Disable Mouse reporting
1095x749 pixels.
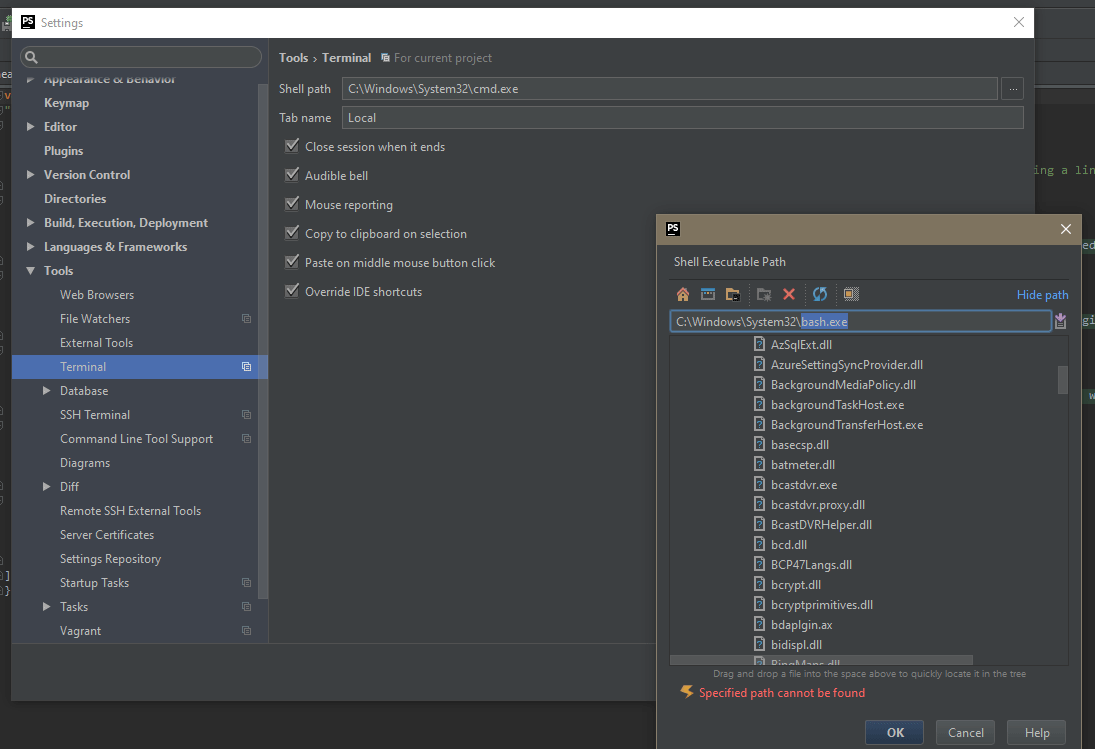point(292,204)
